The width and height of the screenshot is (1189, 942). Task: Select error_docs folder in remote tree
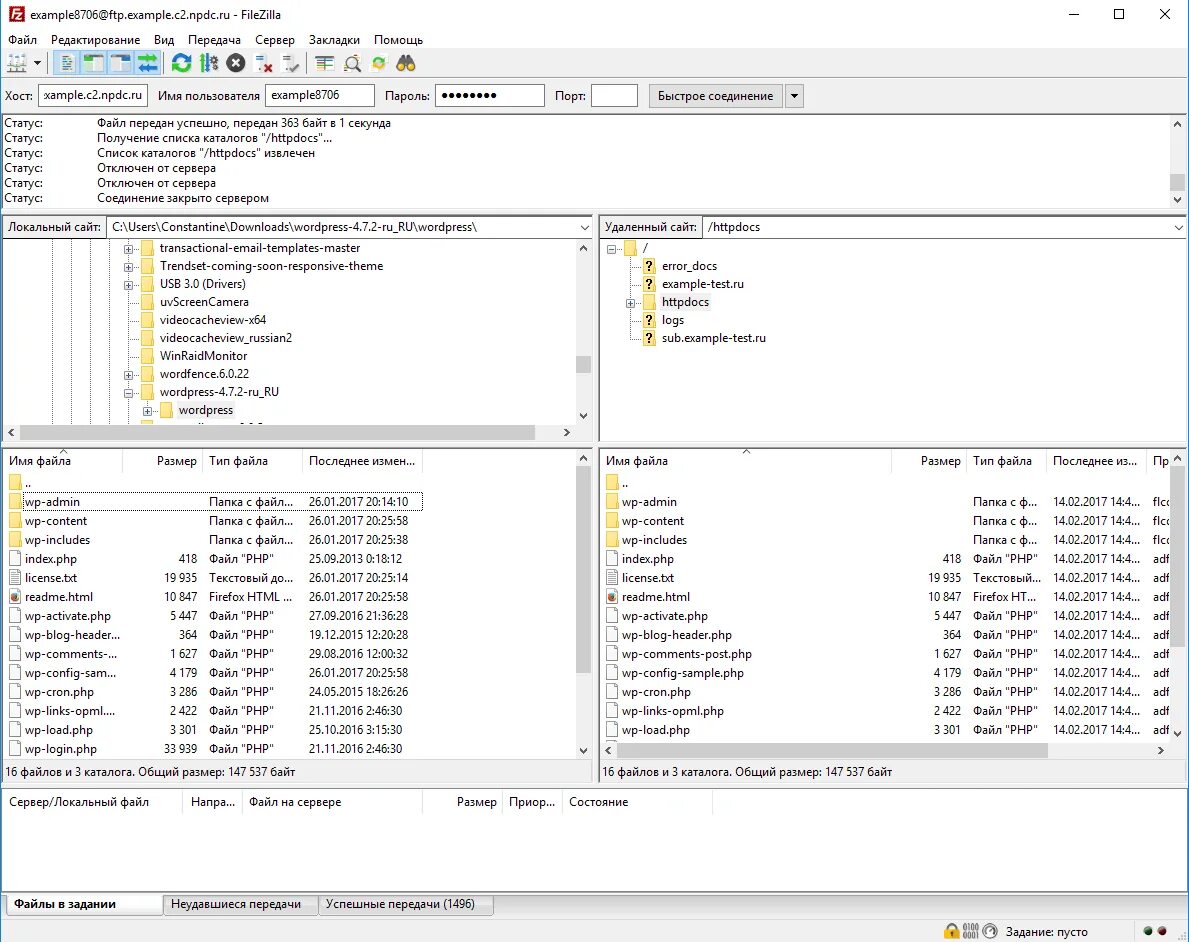tap(689, 265)
